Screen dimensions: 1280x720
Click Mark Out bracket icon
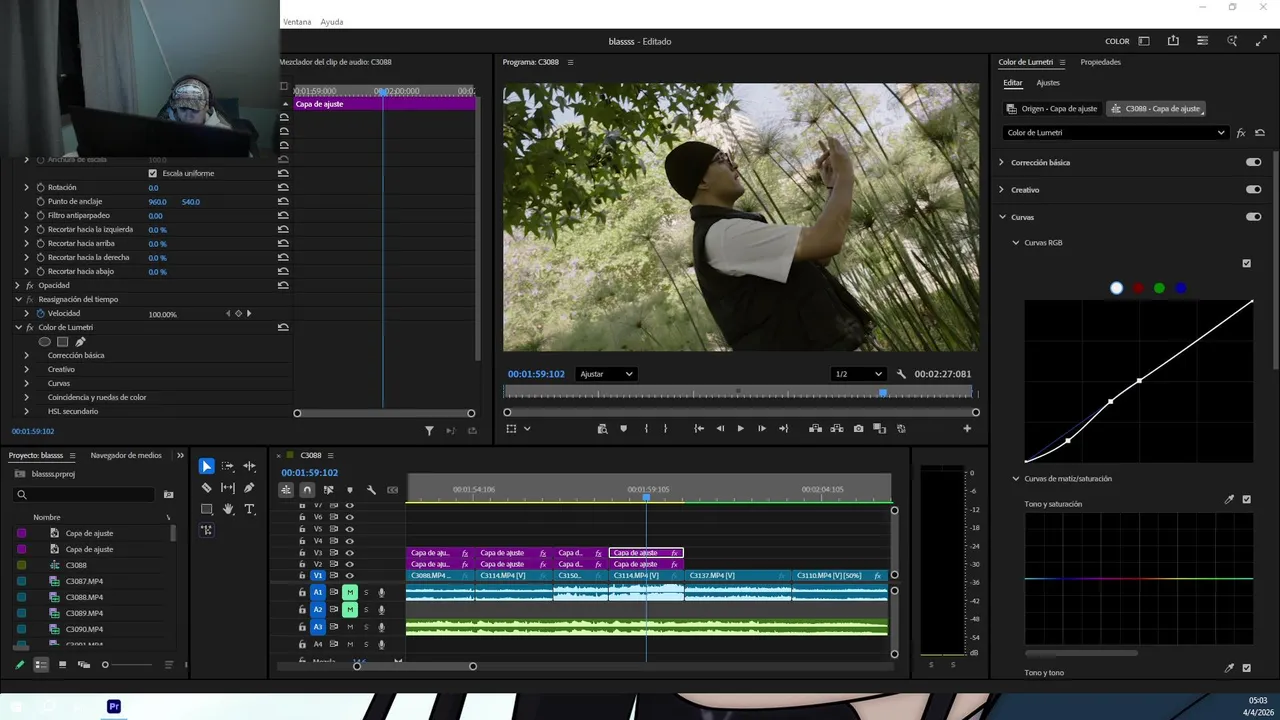tap(666, 429)
